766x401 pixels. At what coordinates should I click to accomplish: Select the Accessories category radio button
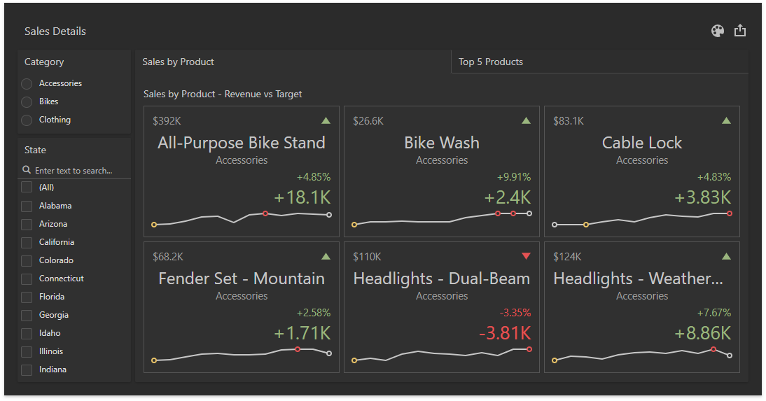(27, 84)
